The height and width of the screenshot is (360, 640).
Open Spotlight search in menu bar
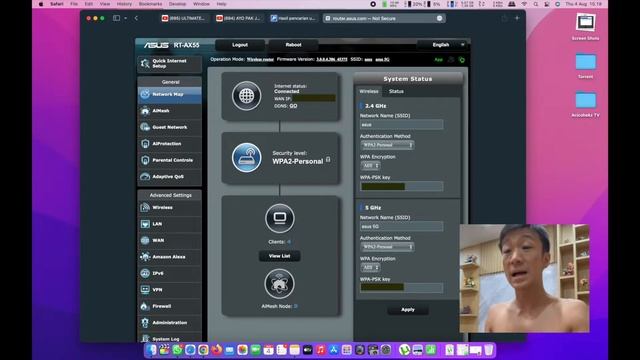536,4
